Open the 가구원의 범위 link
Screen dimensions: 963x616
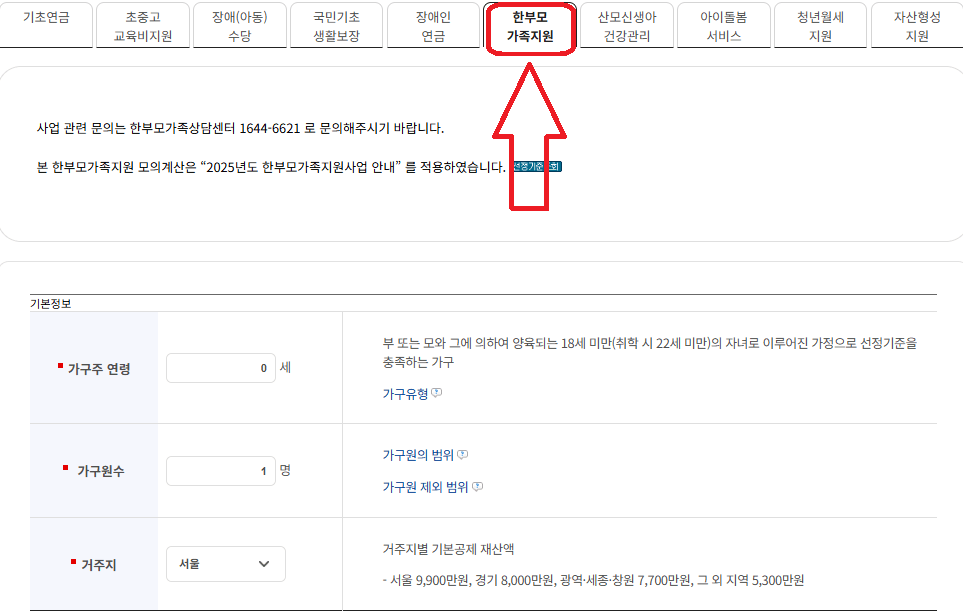pyautogui.click(x=418, y=455)
